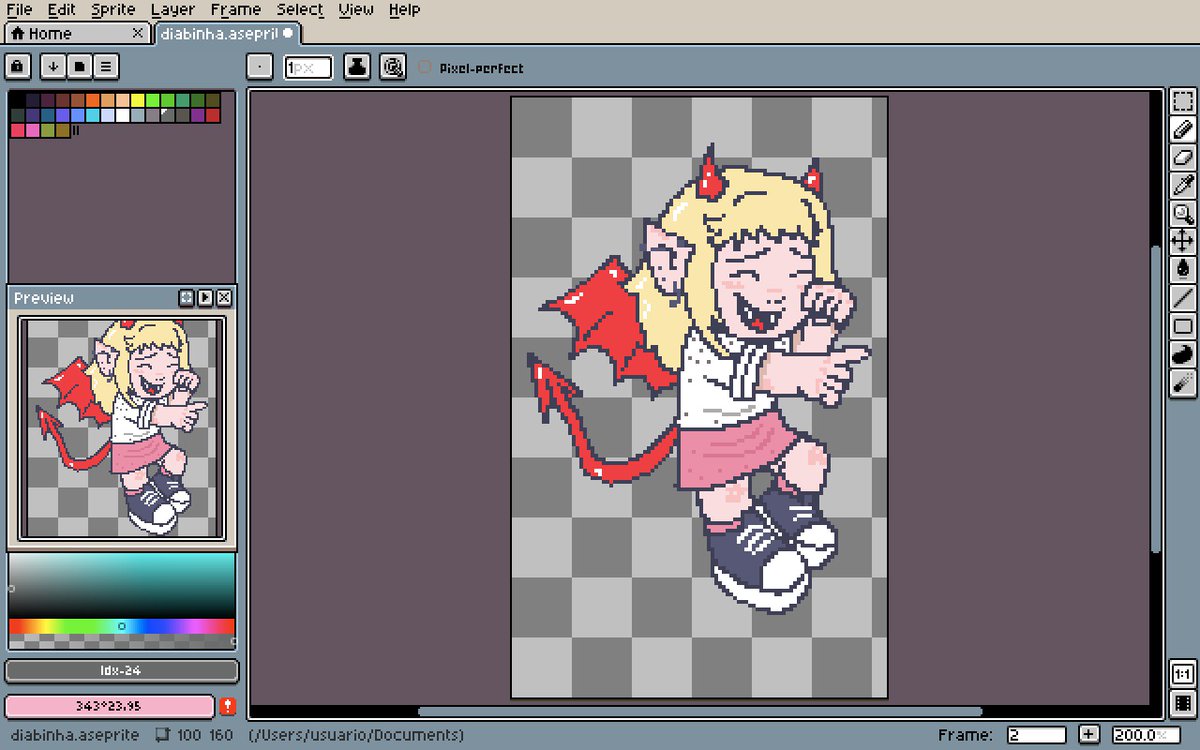Pick the pink swatch in third row
This screenshot has height=750, width=1200.
(33, 130)
